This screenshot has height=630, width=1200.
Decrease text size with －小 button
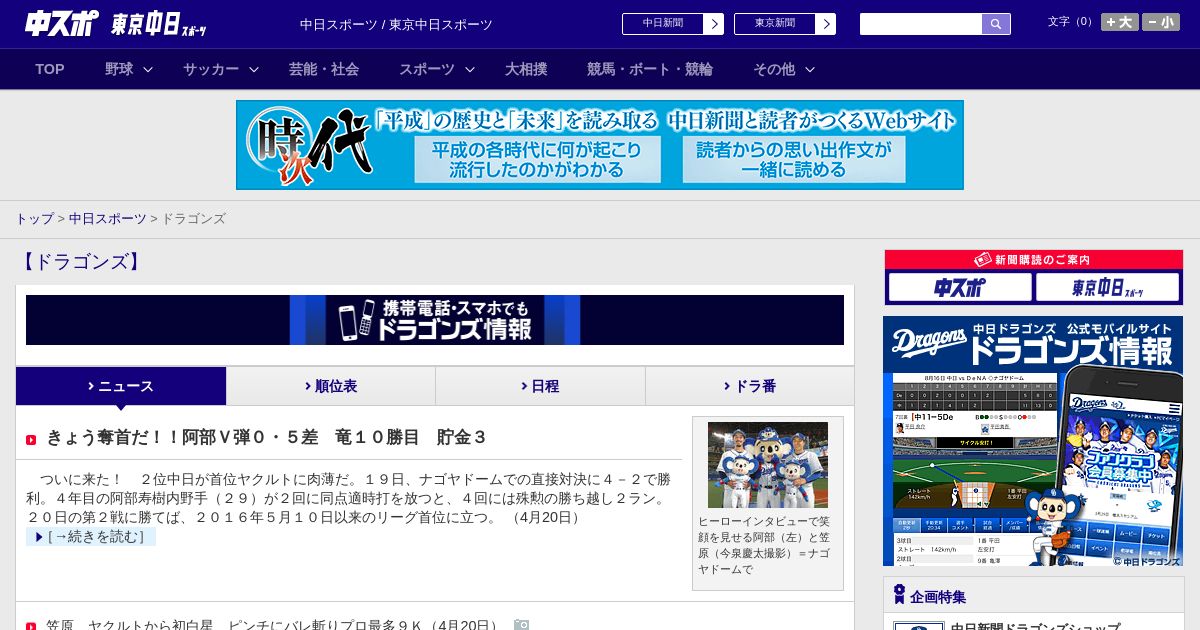[1161, 22]
